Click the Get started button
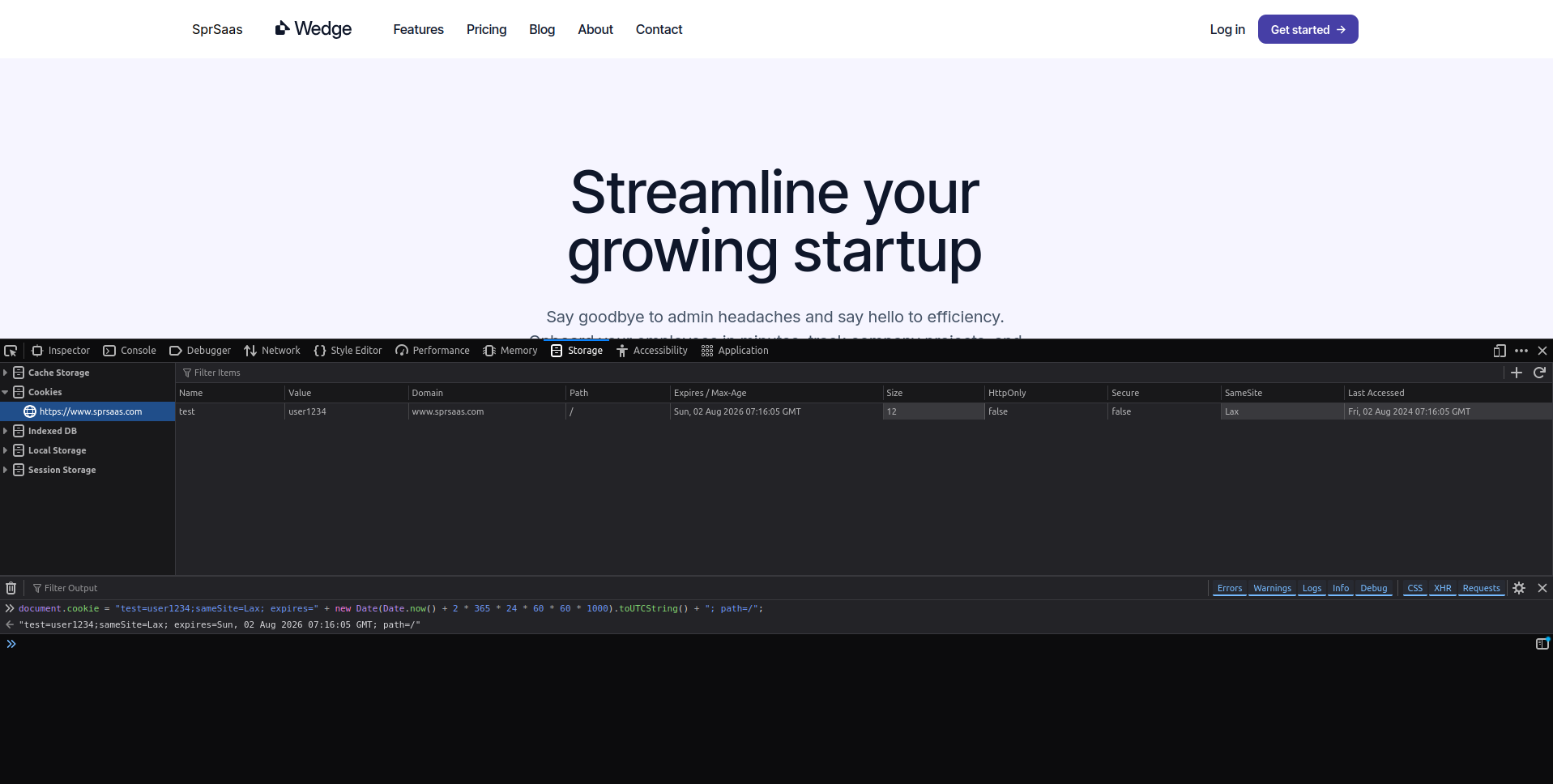This screenshot has height=784, width=1553. point(1308,29)
